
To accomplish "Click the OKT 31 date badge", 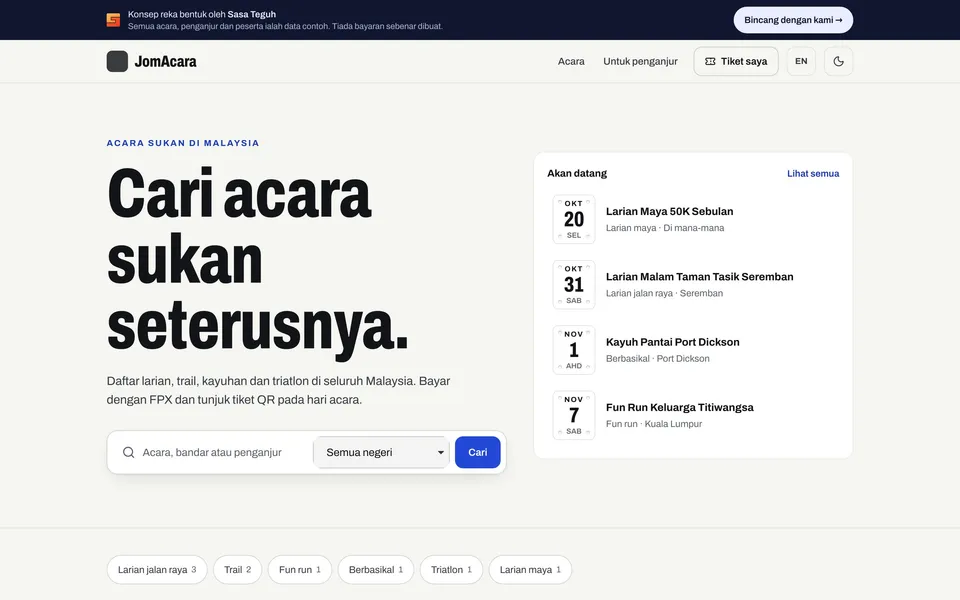I will [x=574, y=285].
